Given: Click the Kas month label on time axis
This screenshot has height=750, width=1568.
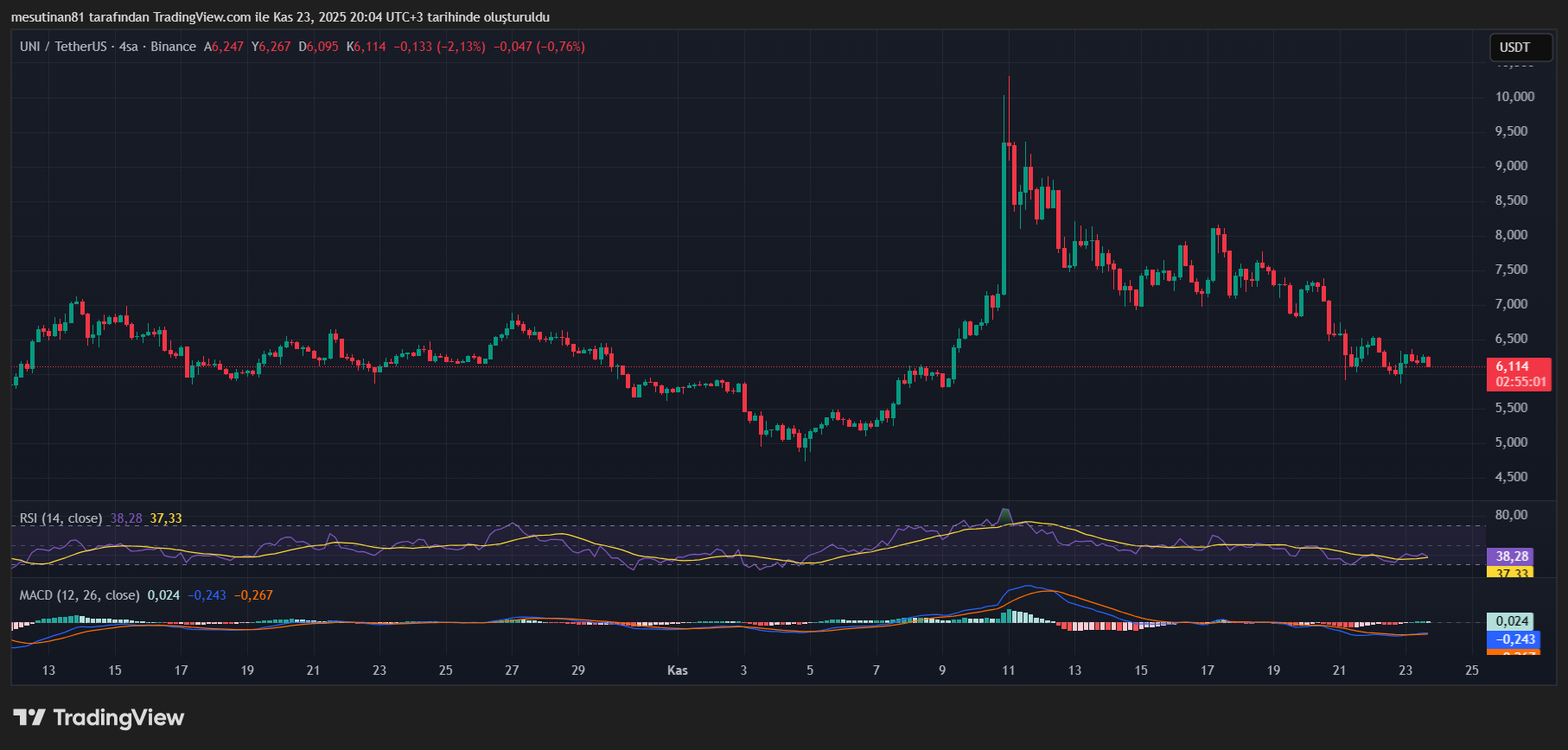Looking at the screenshot, I should 678,671.
